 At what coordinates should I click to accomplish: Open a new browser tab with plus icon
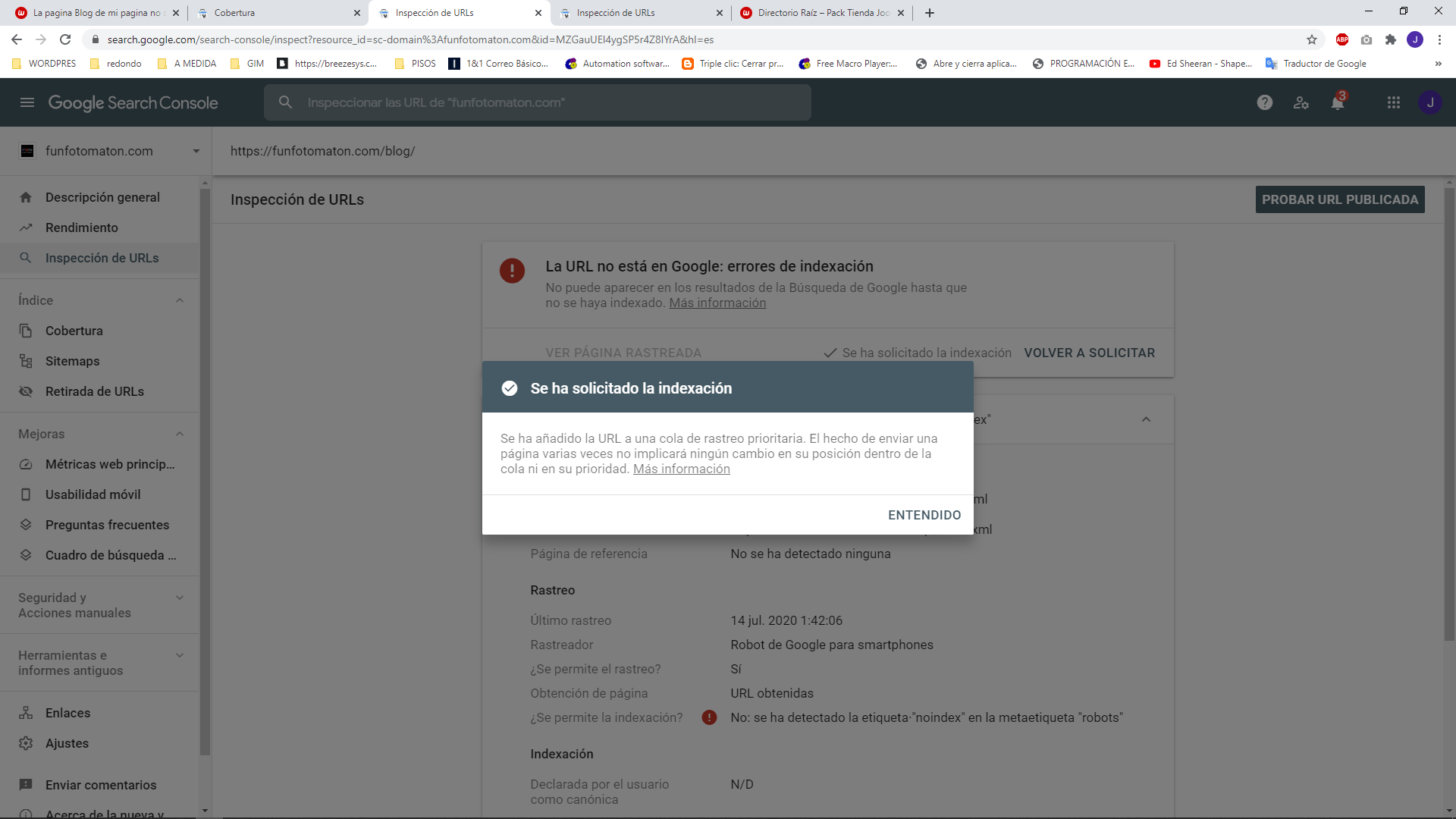click(930, 13)
